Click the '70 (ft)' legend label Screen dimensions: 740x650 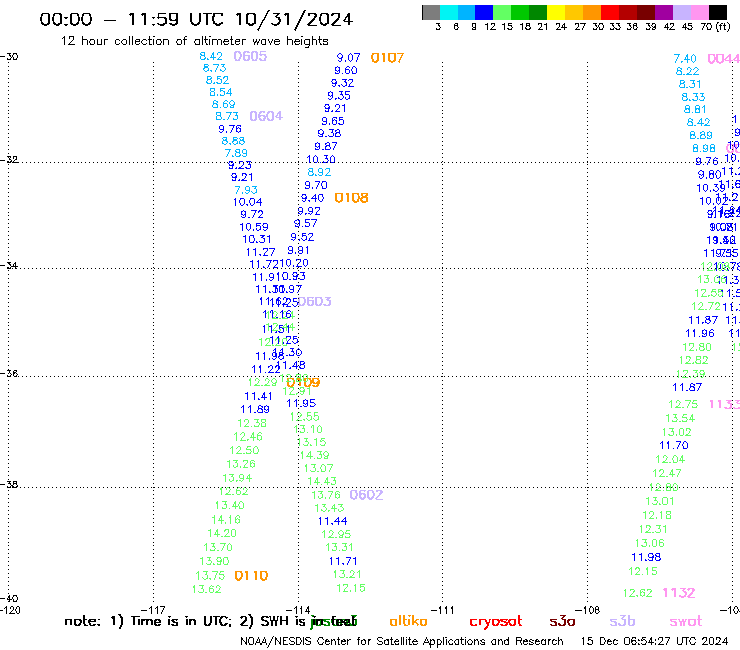pyautogui.click(x=716, y=26)
